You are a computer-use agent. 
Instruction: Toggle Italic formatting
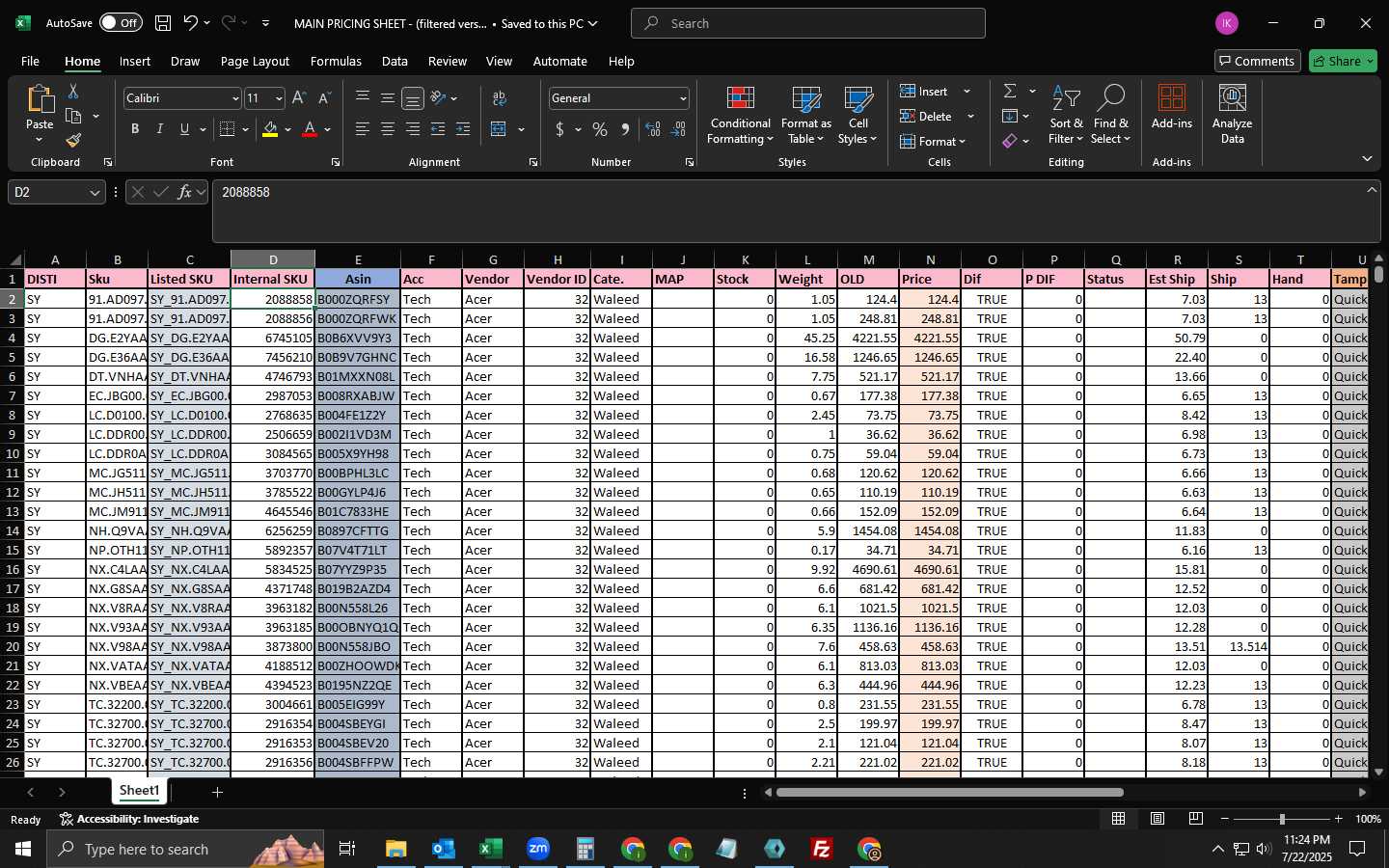[x=160, y=129]
